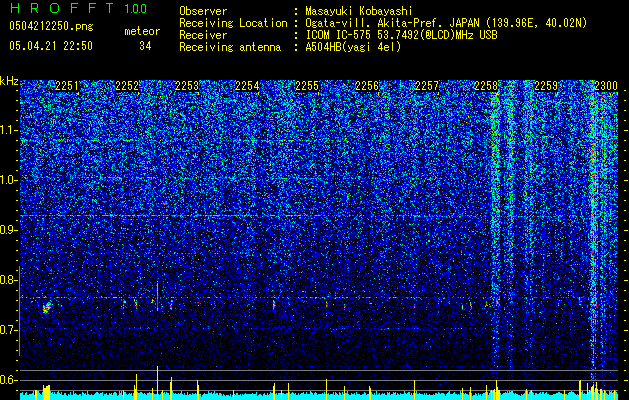Viewport: 629px width, 400px height.
Task: Click the tallest yellow peak in the bottom intensity graph
Action: (x=157, y=382)
